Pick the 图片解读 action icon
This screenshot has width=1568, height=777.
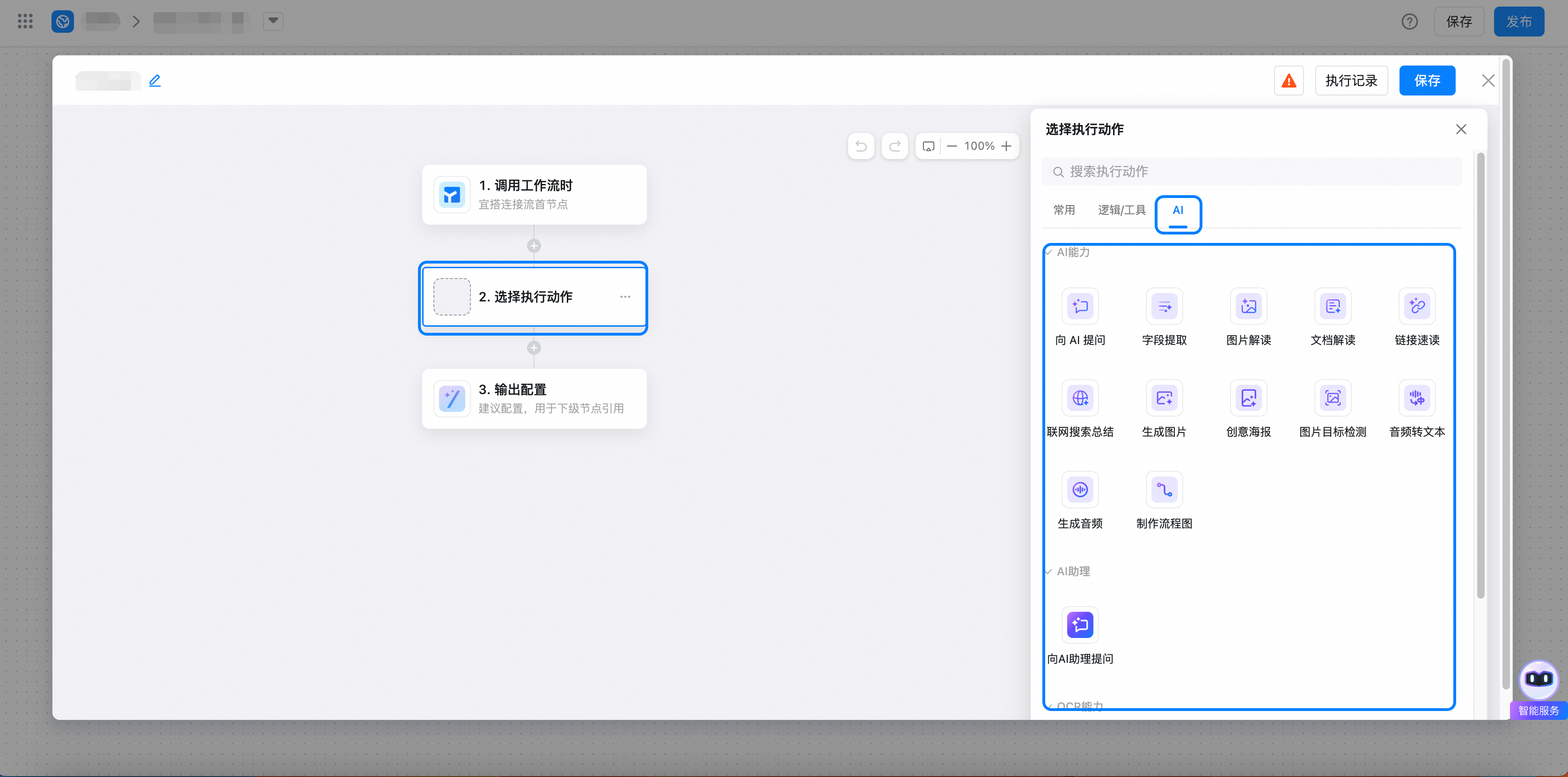1248,306
